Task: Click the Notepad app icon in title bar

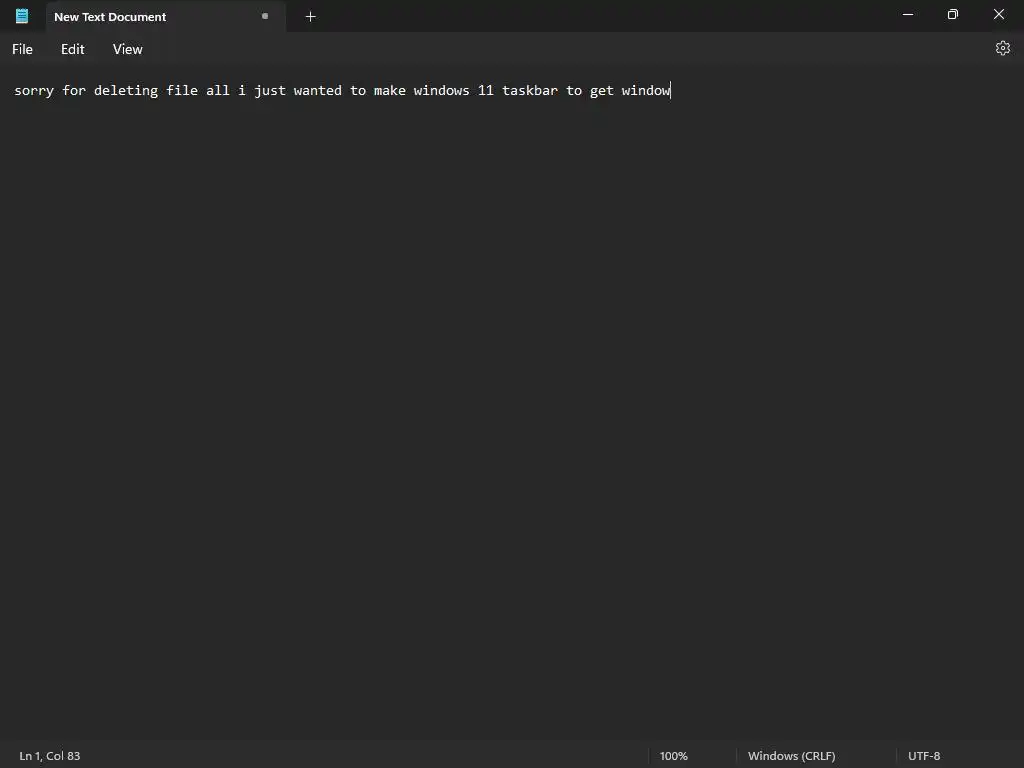Action: pyautogui.click(x=22, y=16)
